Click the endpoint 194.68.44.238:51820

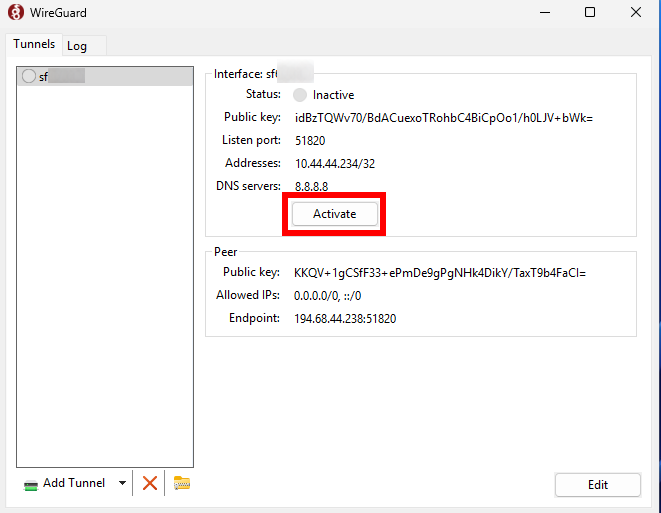pos(345,319)
